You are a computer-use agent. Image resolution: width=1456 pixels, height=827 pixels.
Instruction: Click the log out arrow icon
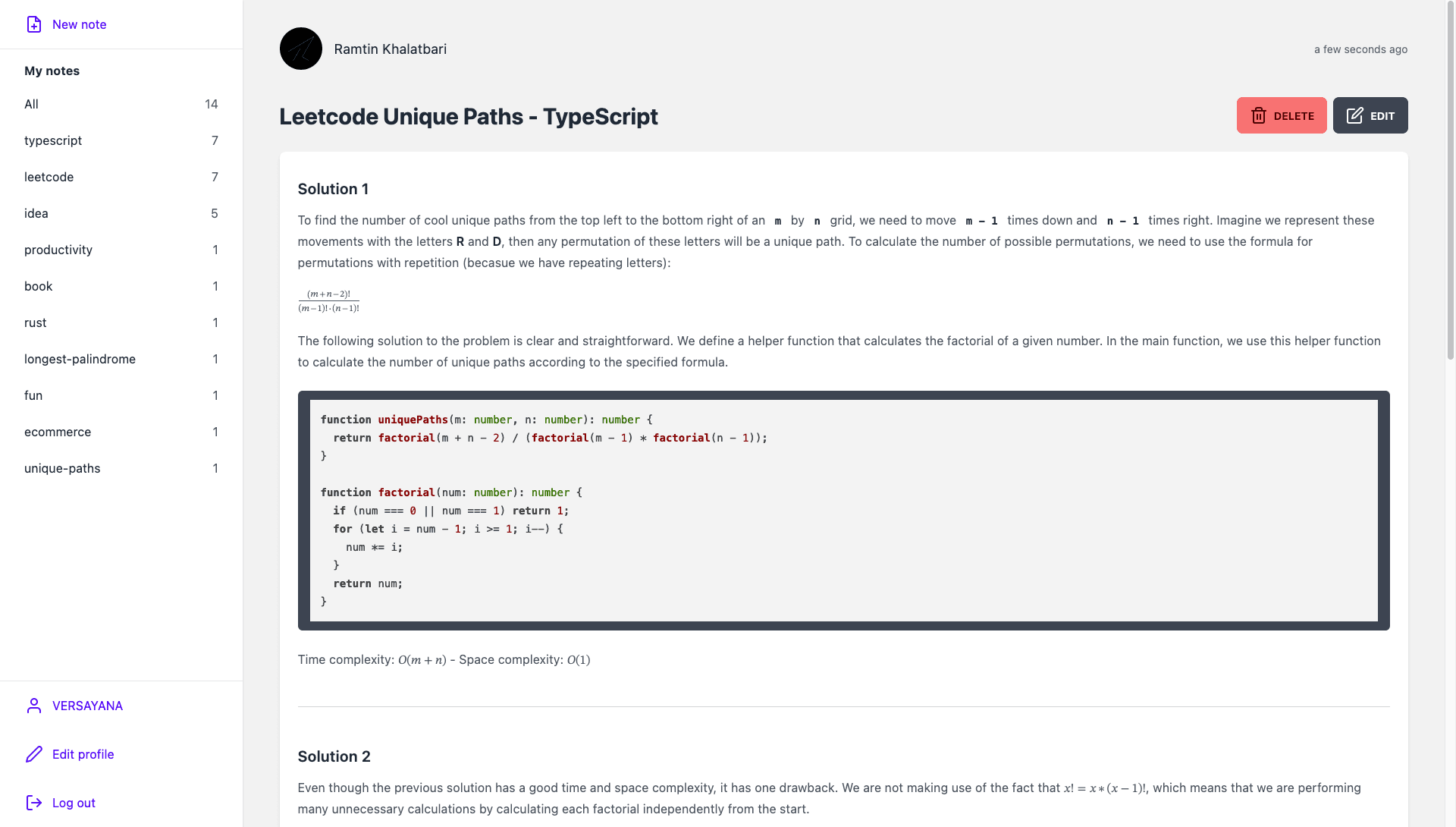click(x=33, y=802)
